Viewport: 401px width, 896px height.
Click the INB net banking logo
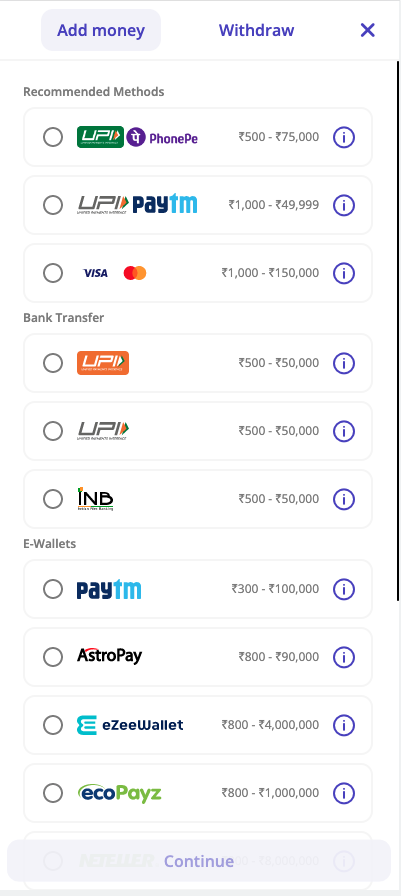coord(95,499)
